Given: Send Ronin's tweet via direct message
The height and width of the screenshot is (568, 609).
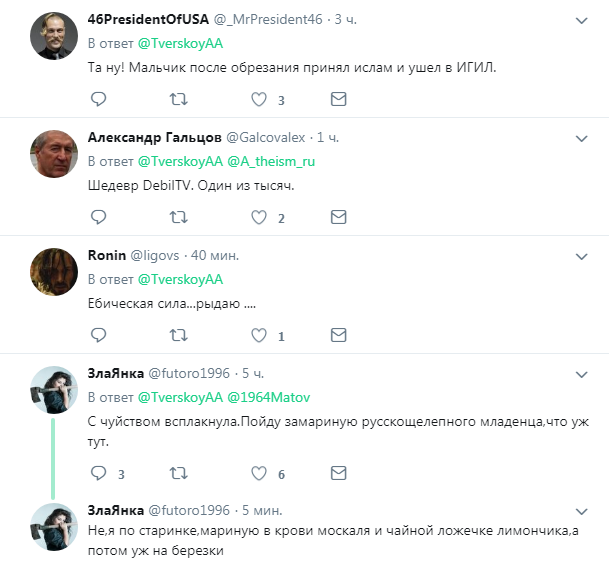Looking at the screenshot, I should 338,335.
